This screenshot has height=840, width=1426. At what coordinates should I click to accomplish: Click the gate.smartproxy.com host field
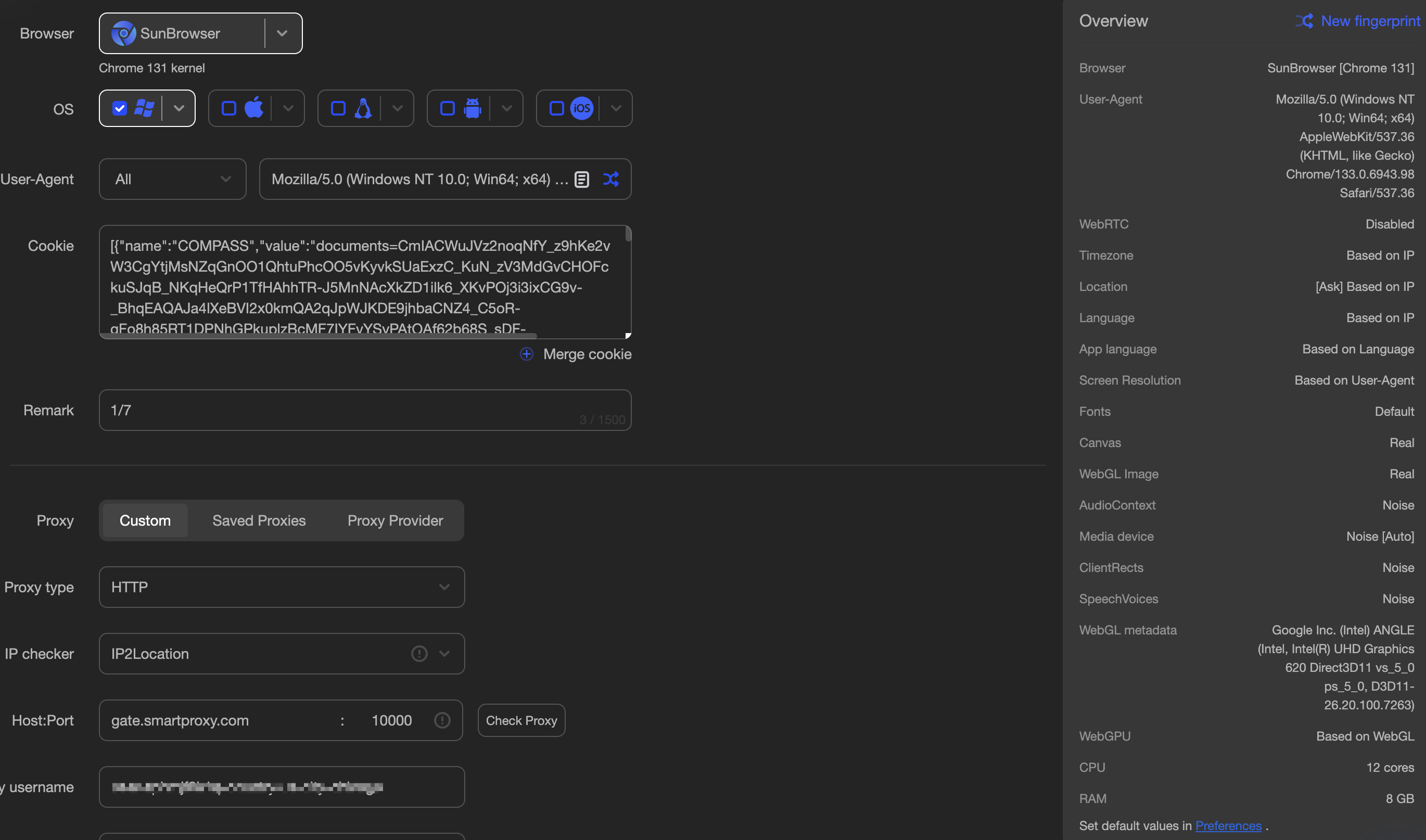(x=218, y=720)
